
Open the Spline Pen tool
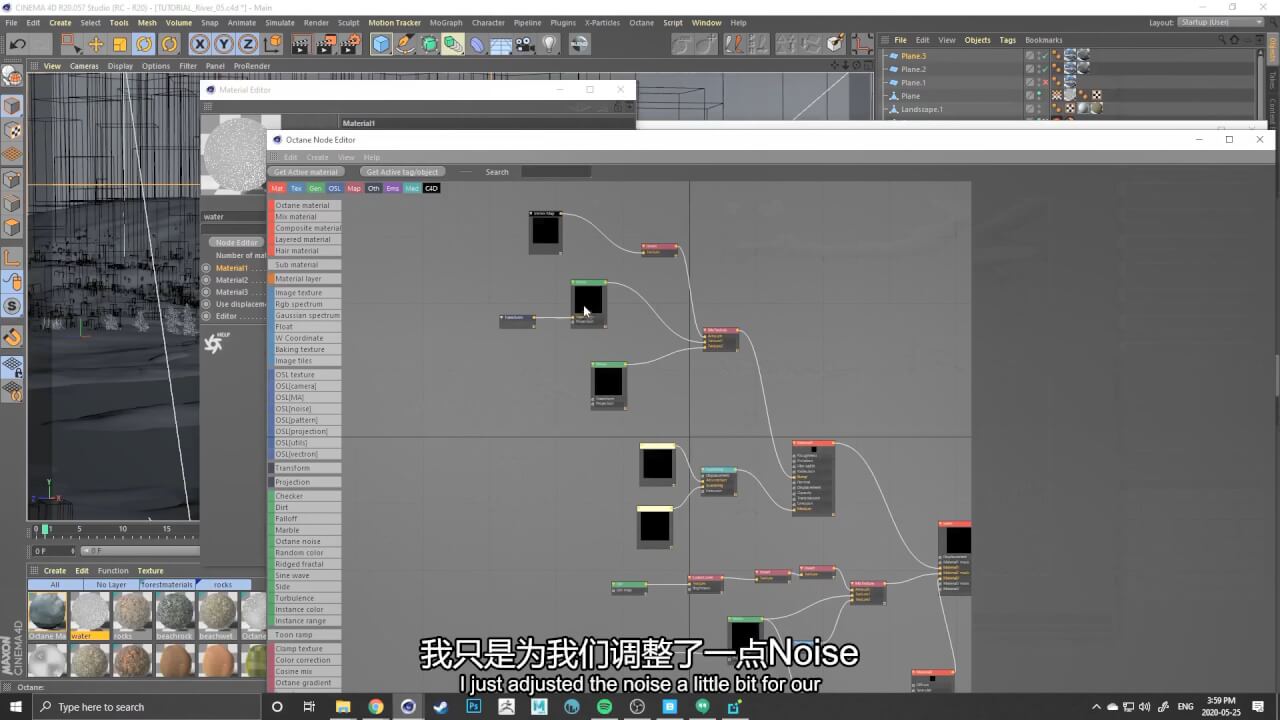tap(405, 44)
